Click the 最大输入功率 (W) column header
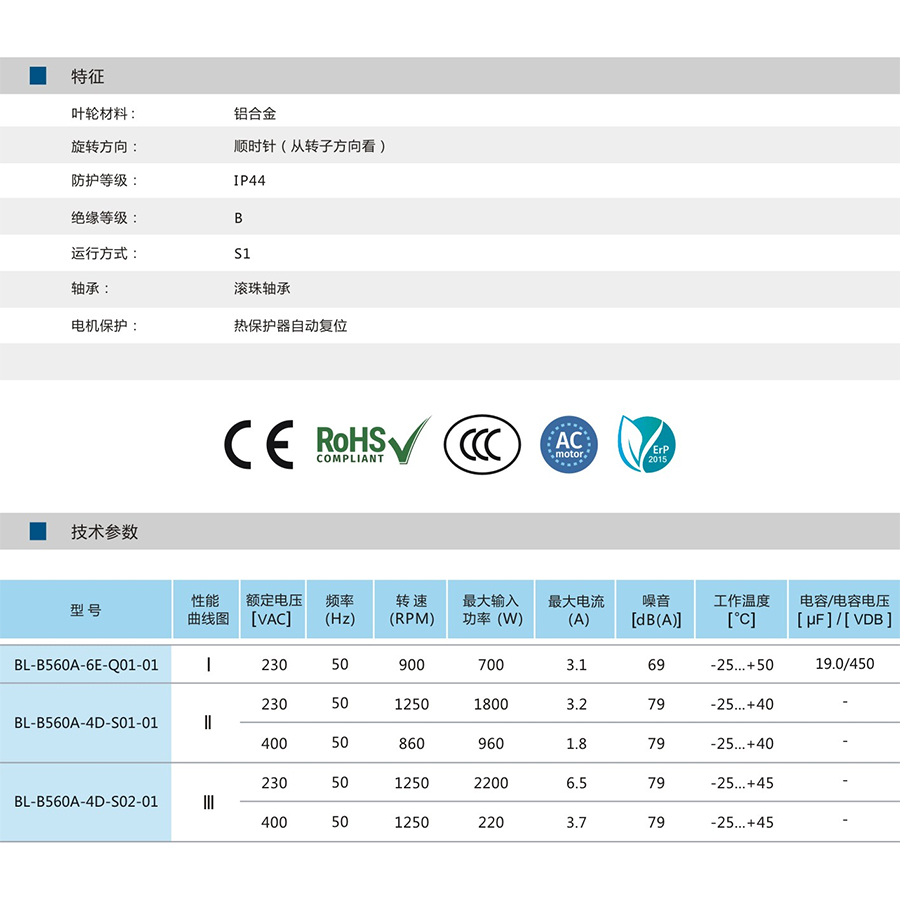Viewport: 900px width, 924px height. tap(492, 610)
